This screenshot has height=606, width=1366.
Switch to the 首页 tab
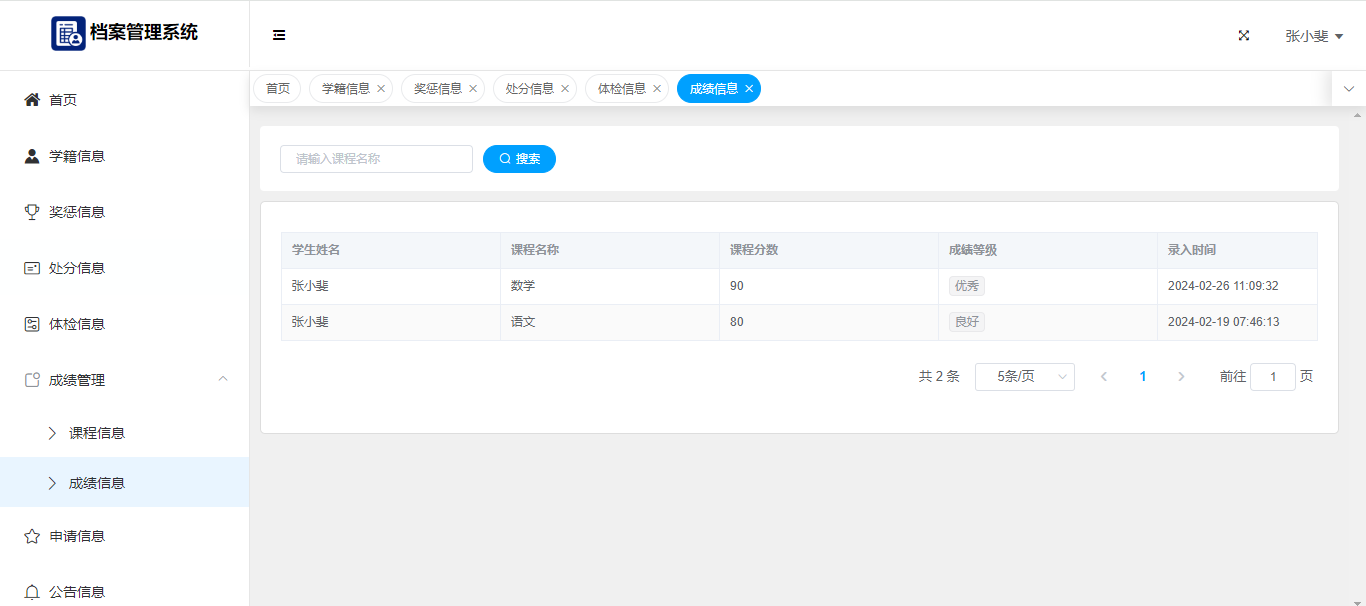pyautogui.click(x=277, y=89)
